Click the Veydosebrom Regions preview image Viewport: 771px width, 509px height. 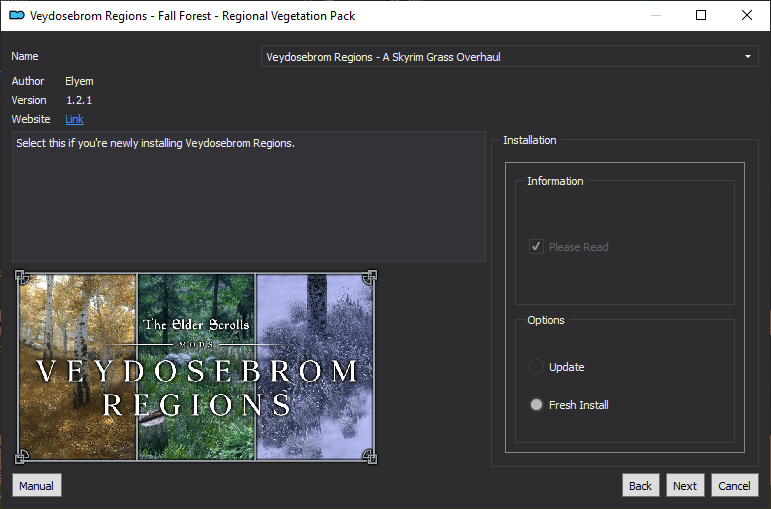196,366
